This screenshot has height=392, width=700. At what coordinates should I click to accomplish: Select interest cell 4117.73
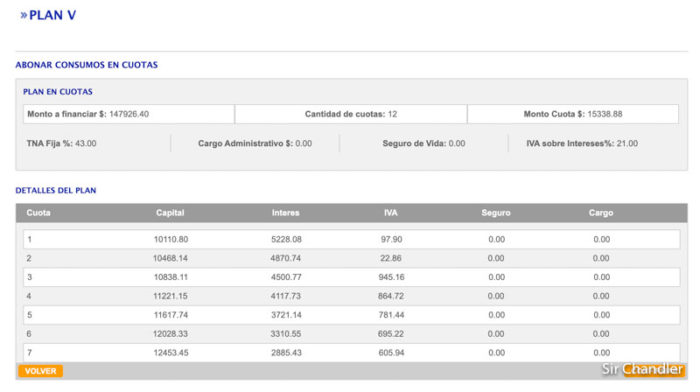tap(286, 296)
